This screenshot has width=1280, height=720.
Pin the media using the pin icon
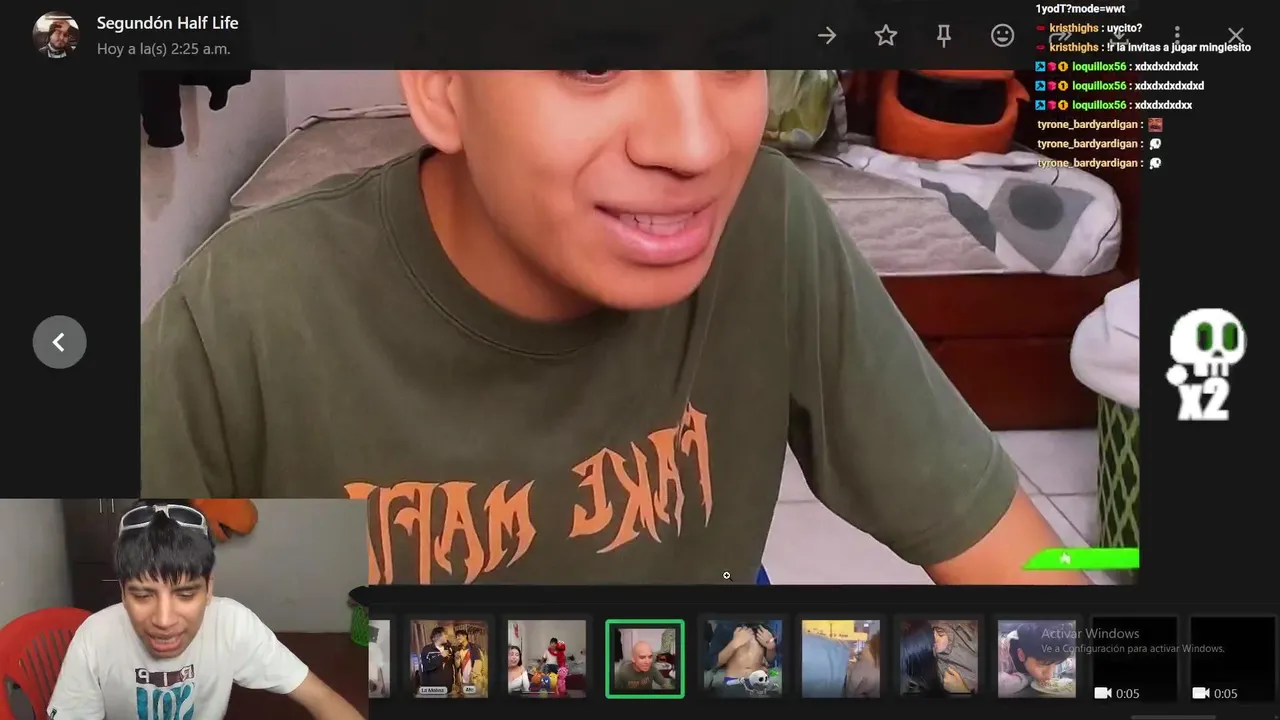[943, 36]
